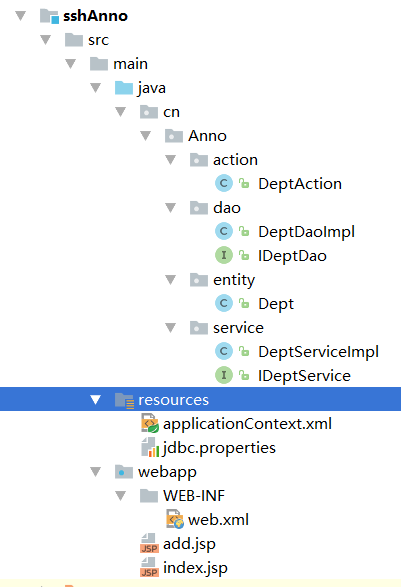Click the class icon beside DeptAction

[224, 183]
